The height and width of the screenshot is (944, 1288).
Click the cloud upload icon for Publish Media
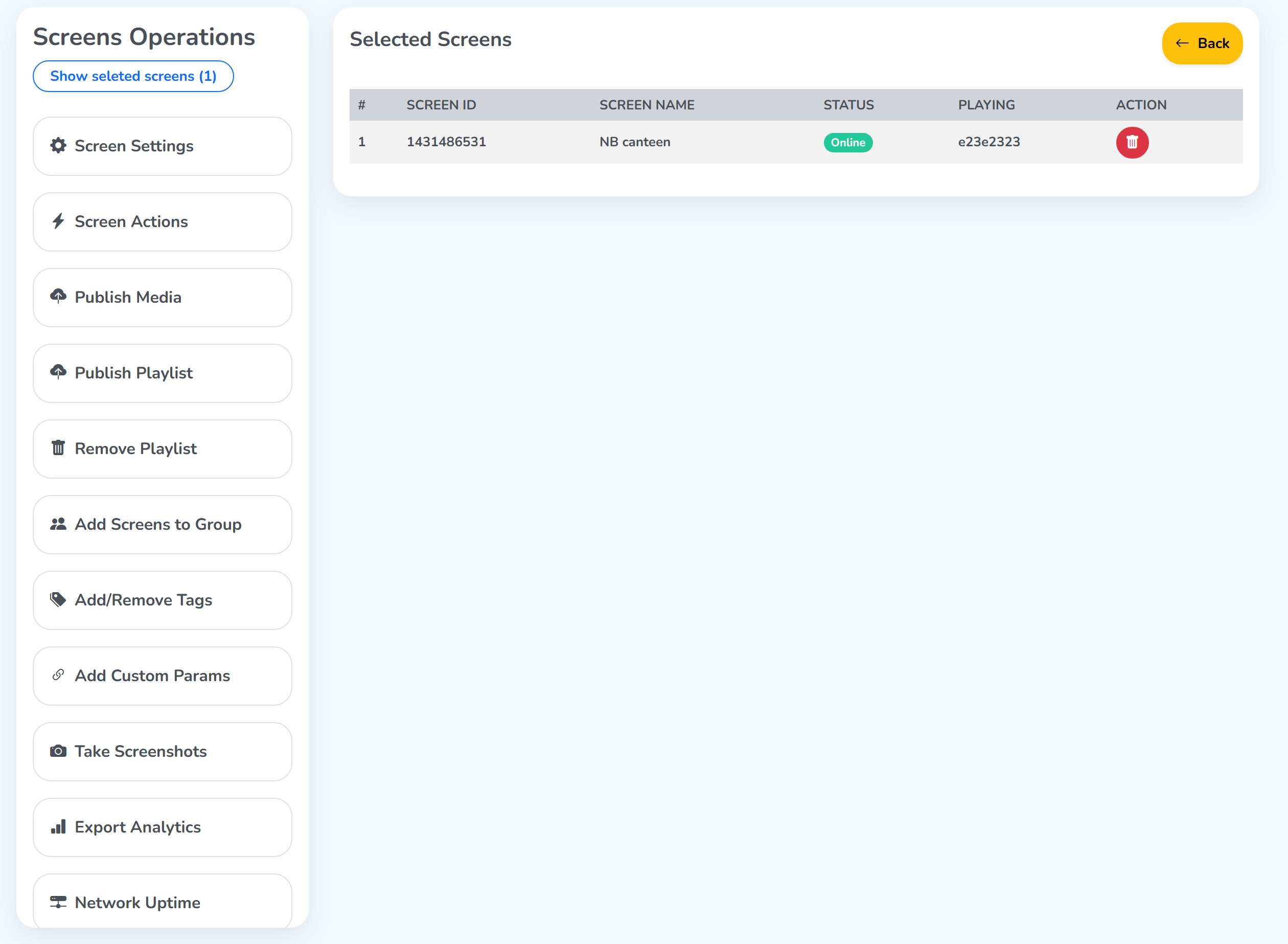[58, 297]
